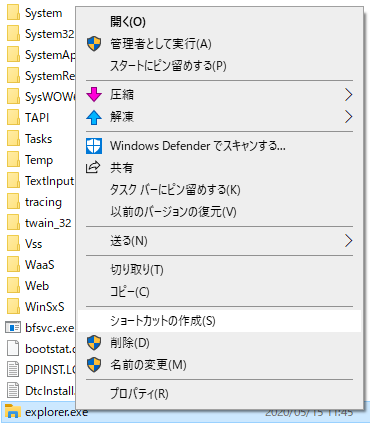Select the twain_32 folder name
This screenshot has height=426, width=370.
pos(48,223)
